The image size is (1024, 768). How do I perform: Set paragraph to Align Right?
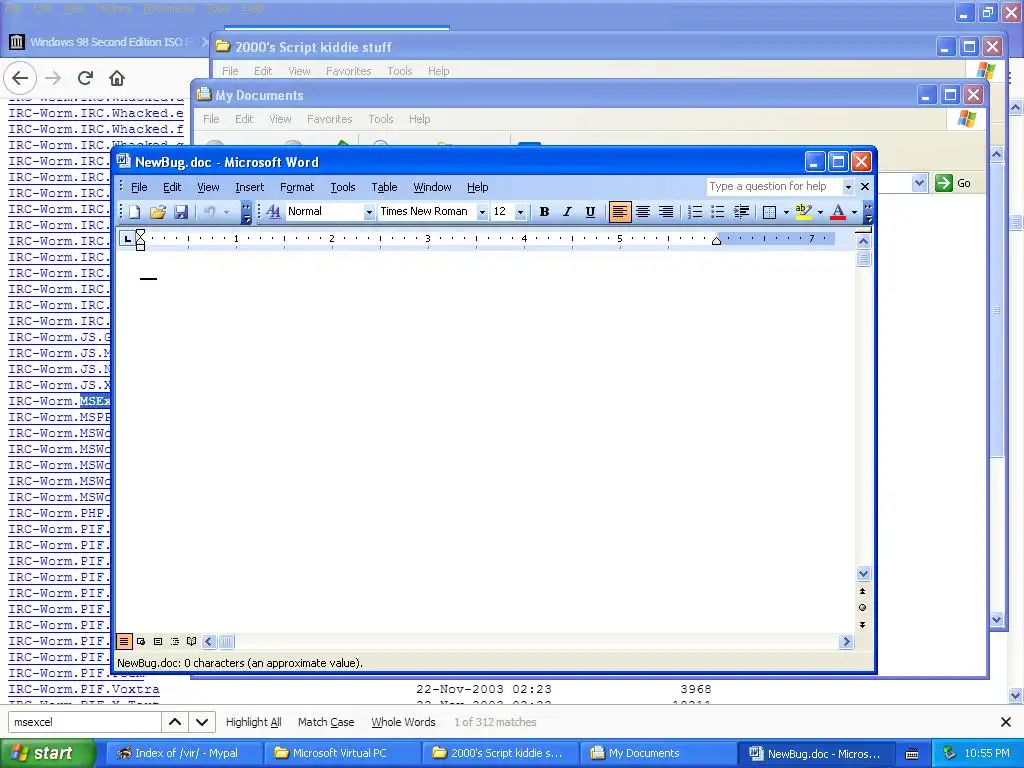point(665,212)
